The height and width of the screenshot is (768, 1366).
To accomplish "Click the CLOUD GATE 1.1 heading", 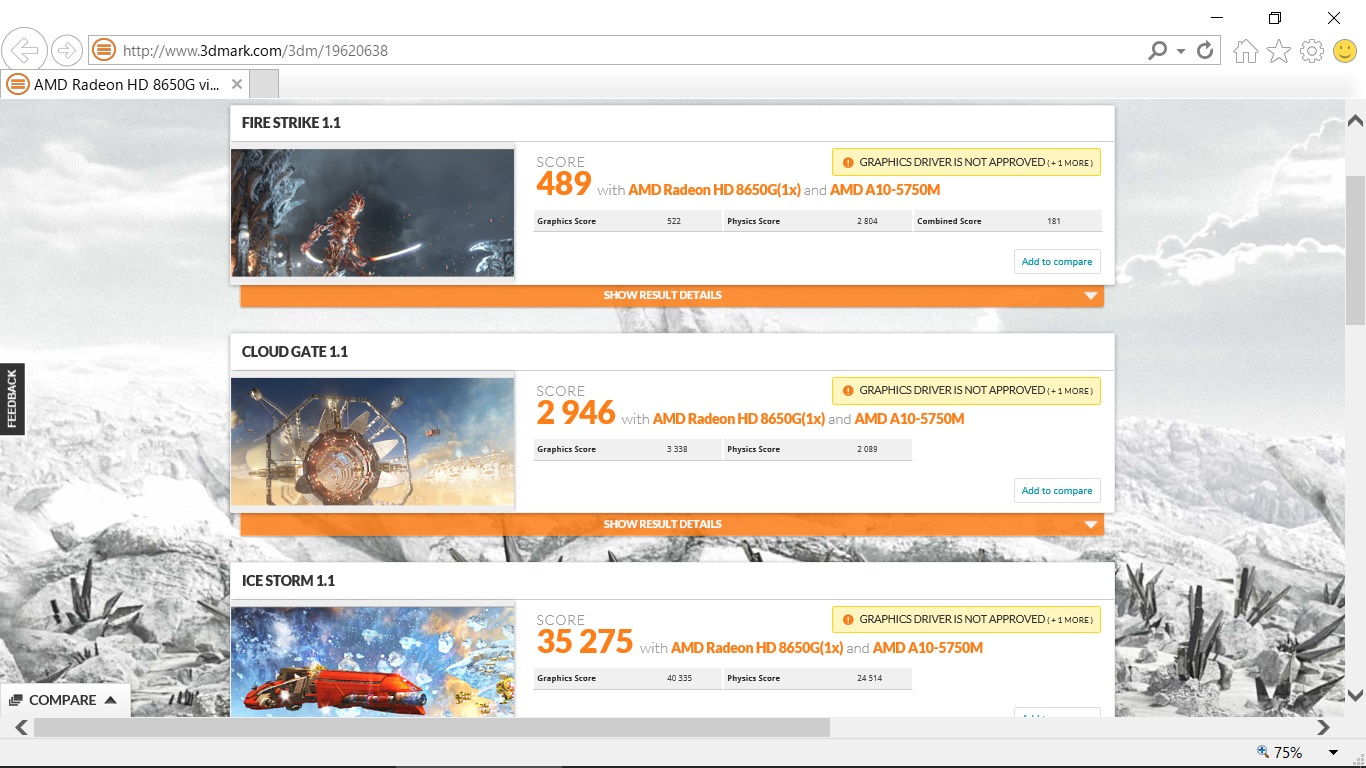I will click(x=295, y=352).
